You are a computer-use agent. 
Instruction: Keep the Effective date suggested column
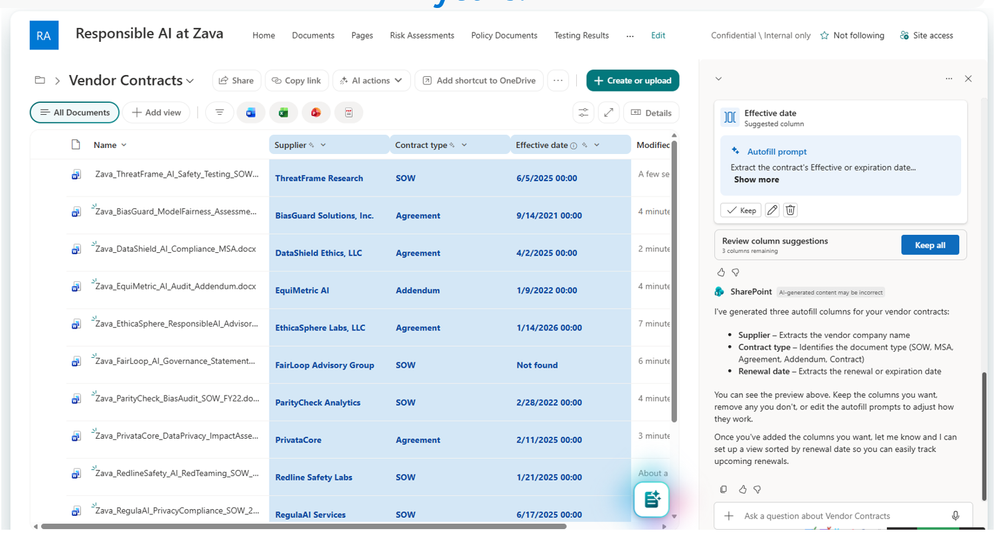tap(741, 210)
